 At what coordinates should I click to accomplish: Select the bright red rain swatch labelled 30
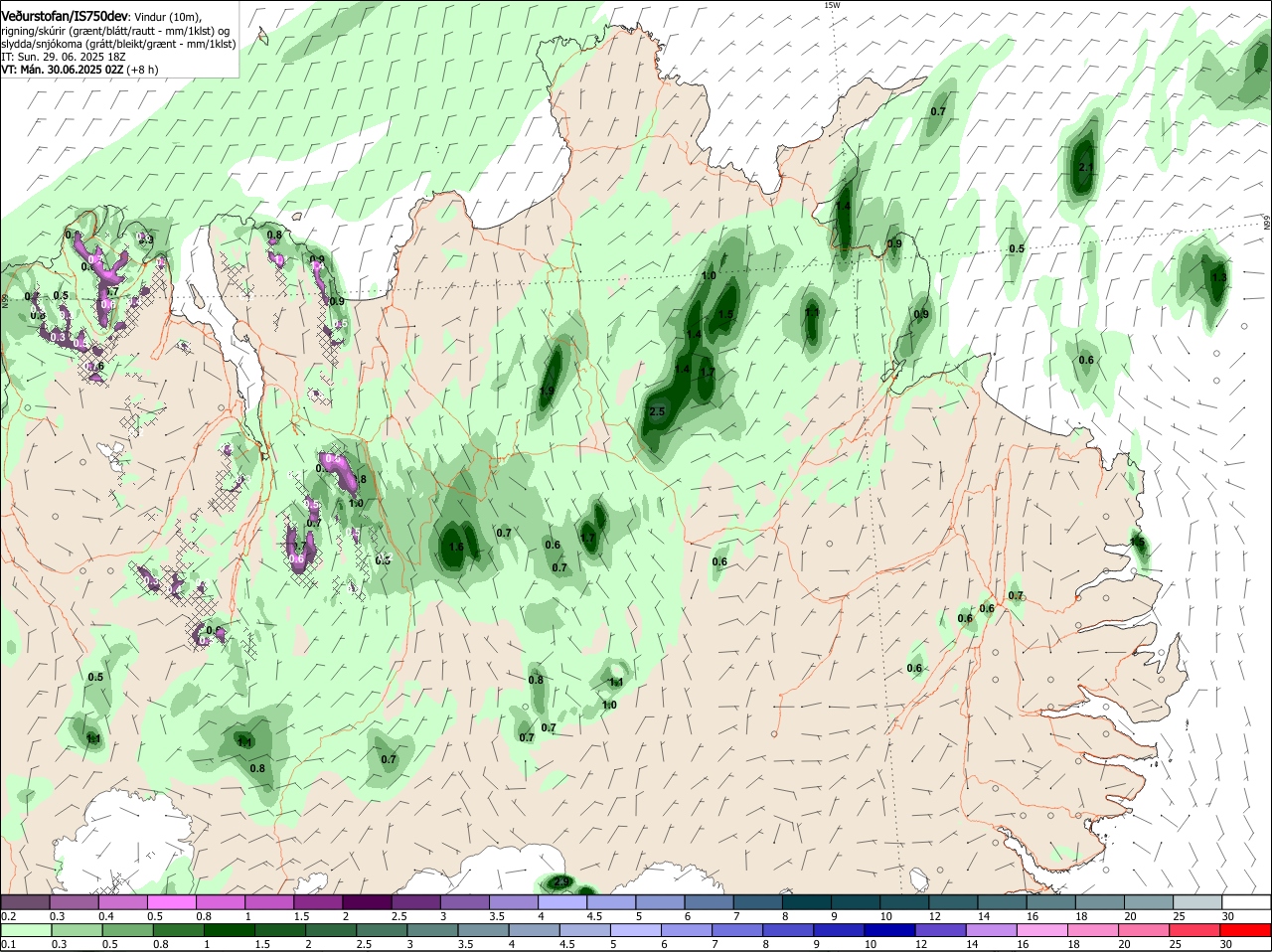[1247, 930]
